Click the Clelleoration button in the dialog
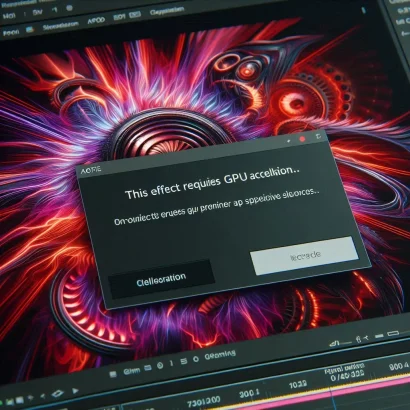The width and height of the screenshot is (410, 410). pos(161,279)
